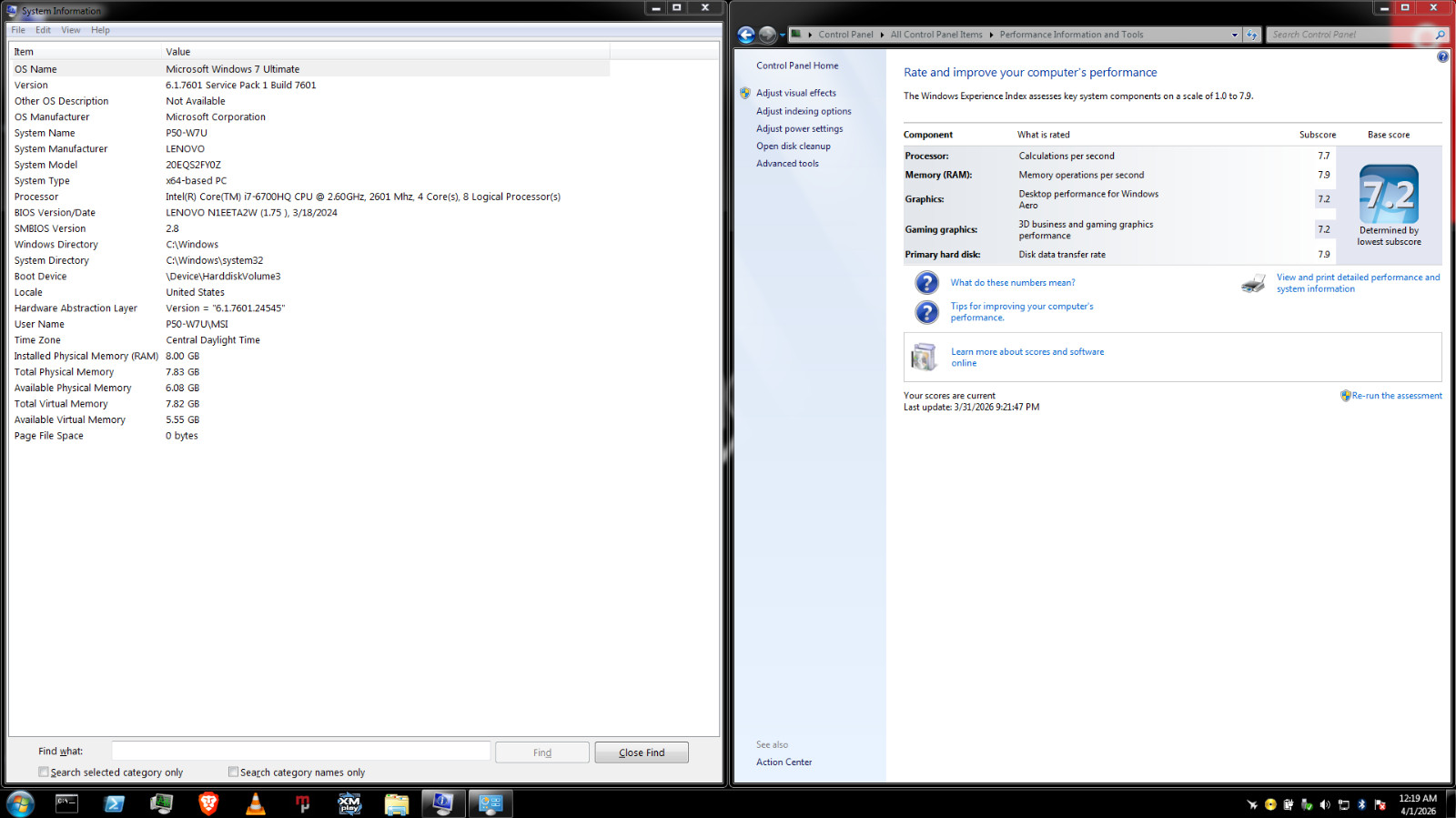
Task: Launch Command Prompt from the taskbar
Action: coord(66,803)
